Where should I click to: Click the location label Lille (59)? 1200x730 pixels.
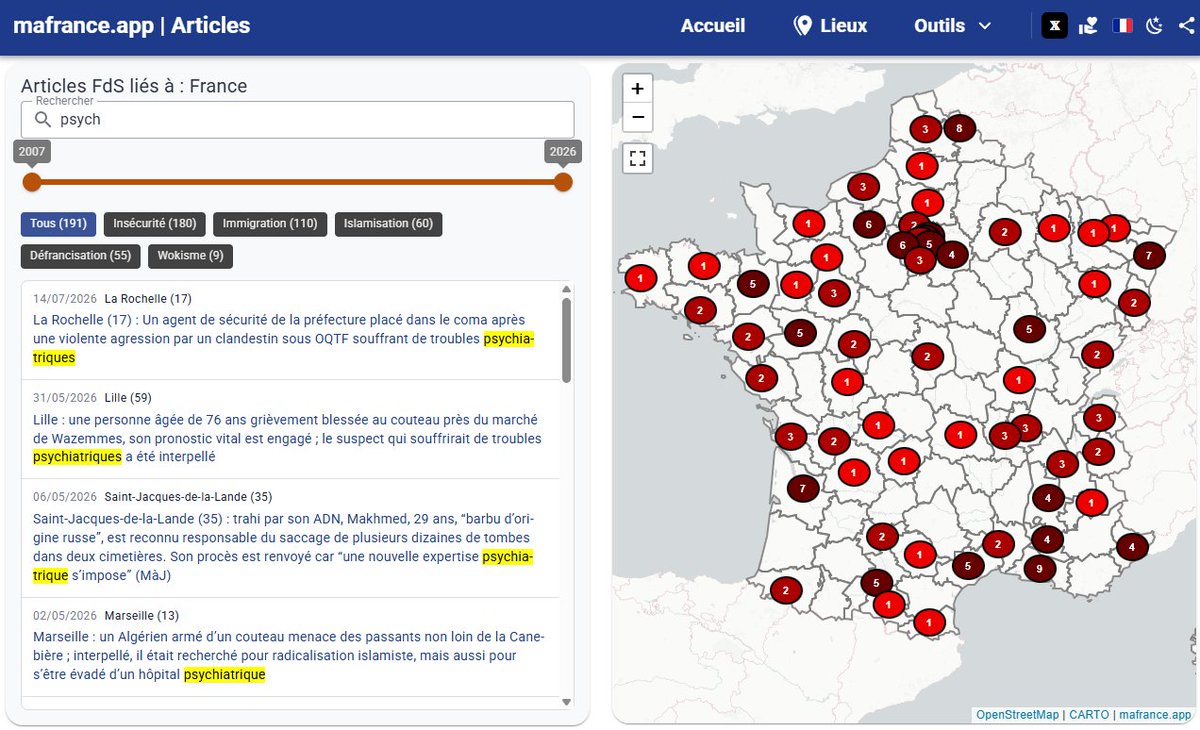[128, 397]
